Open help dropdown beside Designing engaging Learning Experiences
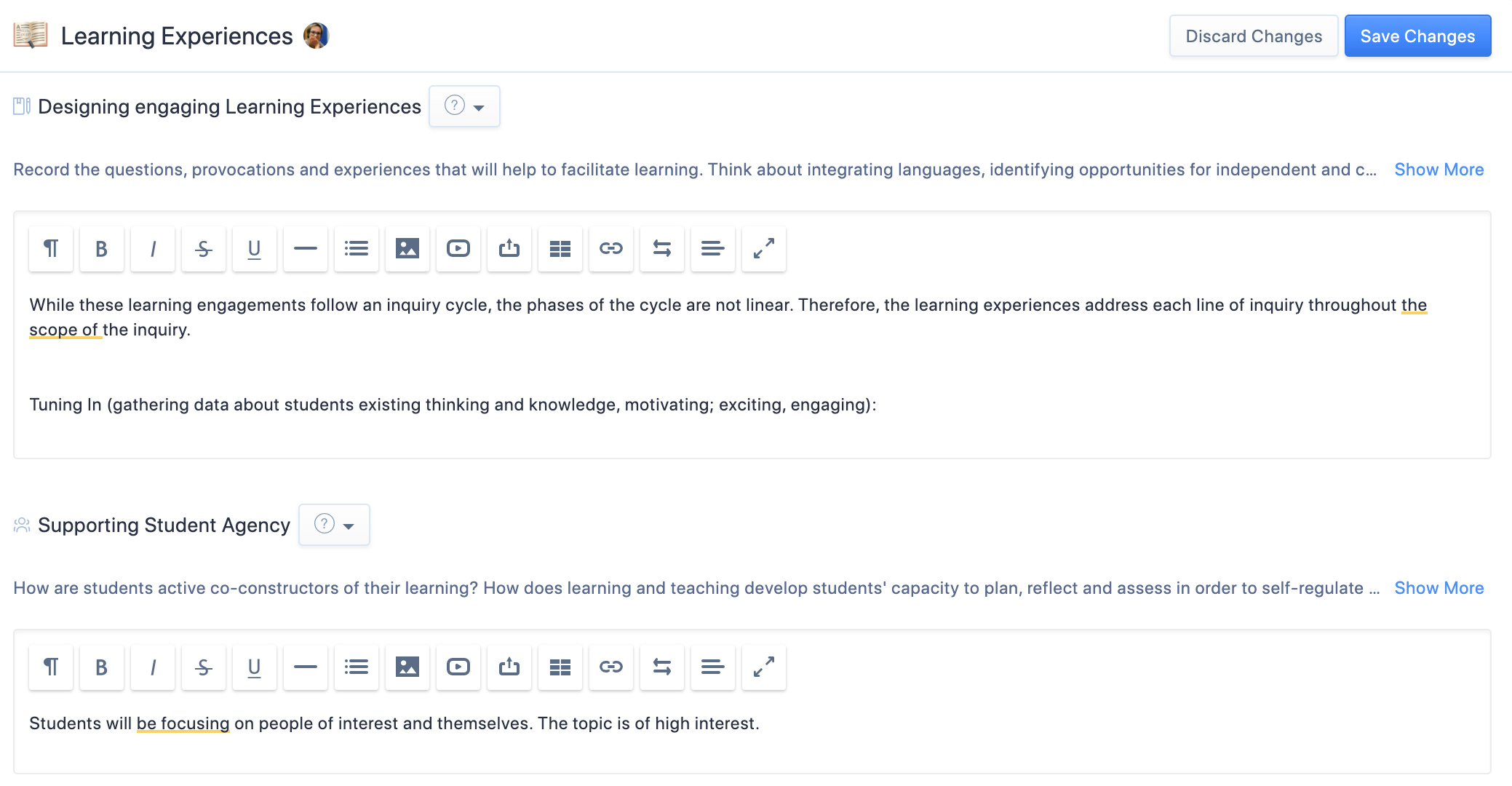Screen dimensions: 1512x786 [464, 107]
